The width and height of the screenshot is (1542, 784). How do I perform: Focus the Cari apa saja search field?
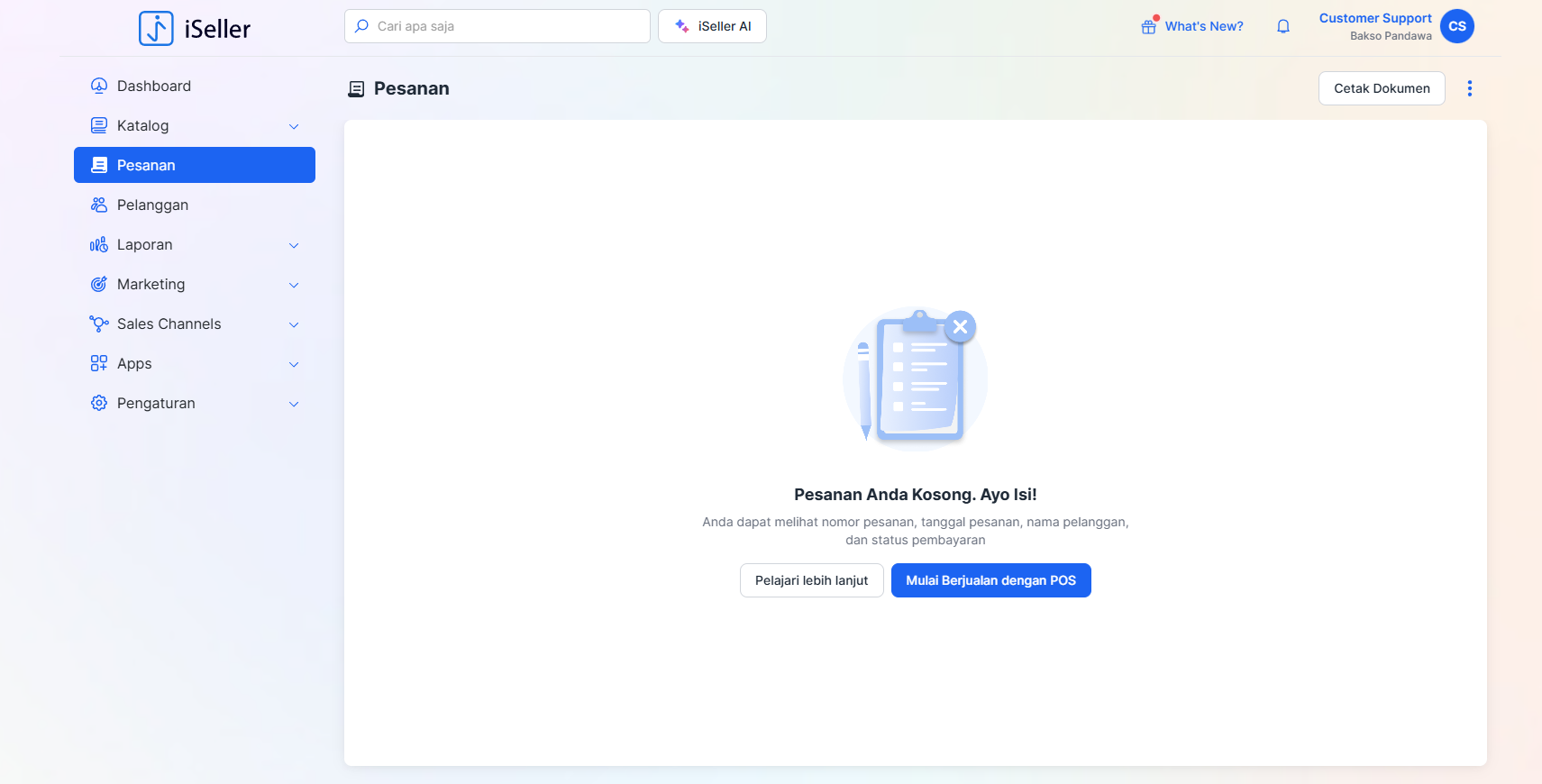(505, 26)
